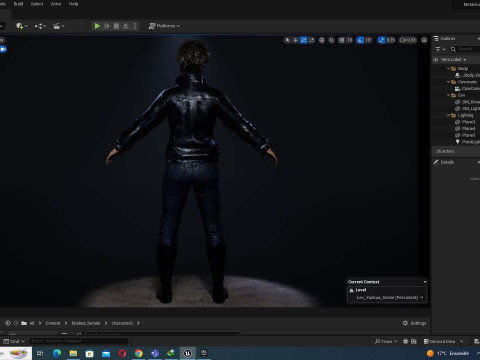Image resolution: width=480 pixels, height=360 pixels.
Task: Open the Cmd console type dropdown
Action: [14, 341]
